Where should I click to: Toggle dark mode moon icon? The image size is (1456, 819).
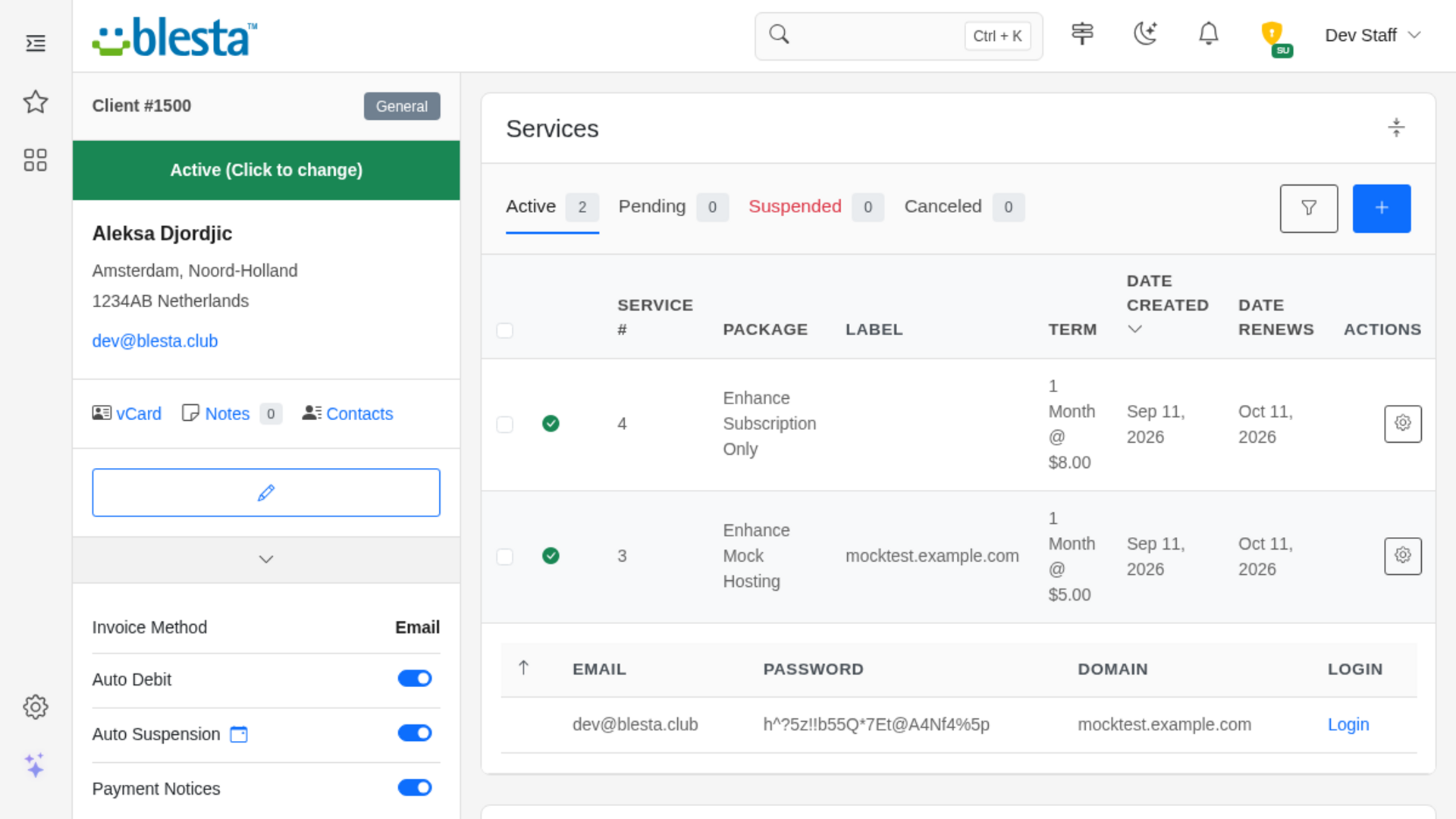[x=1145, y=34]
